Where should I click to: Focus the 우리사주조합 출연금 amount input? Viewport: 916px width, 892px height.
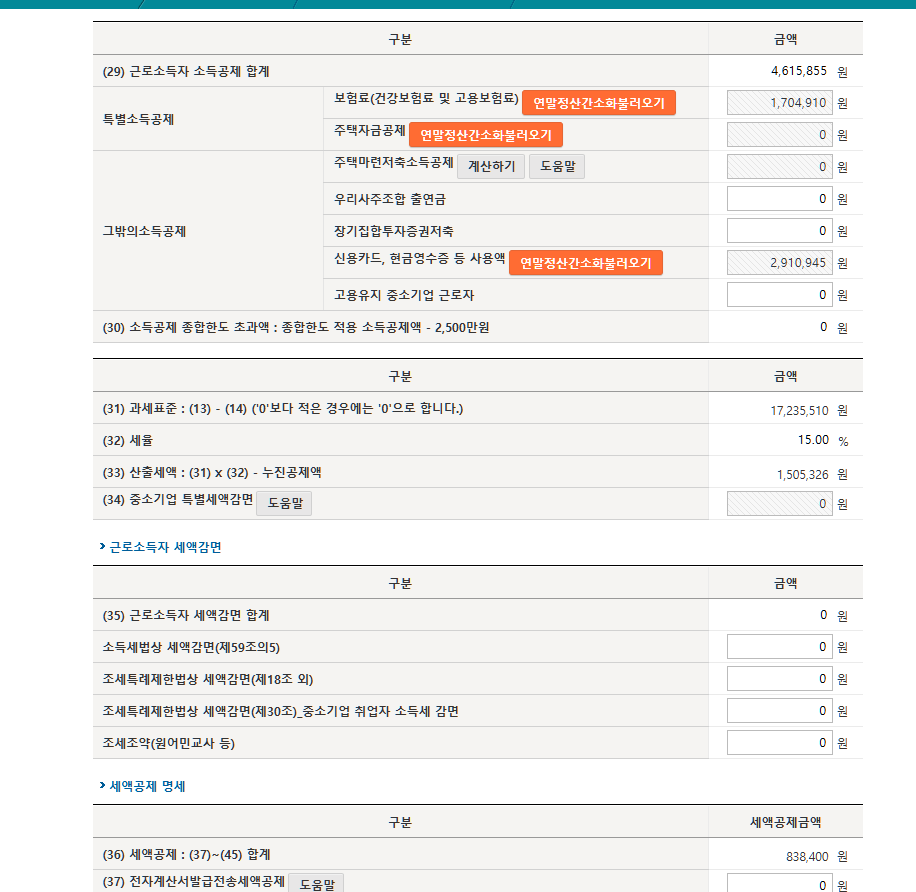click(x=779, y=199)
